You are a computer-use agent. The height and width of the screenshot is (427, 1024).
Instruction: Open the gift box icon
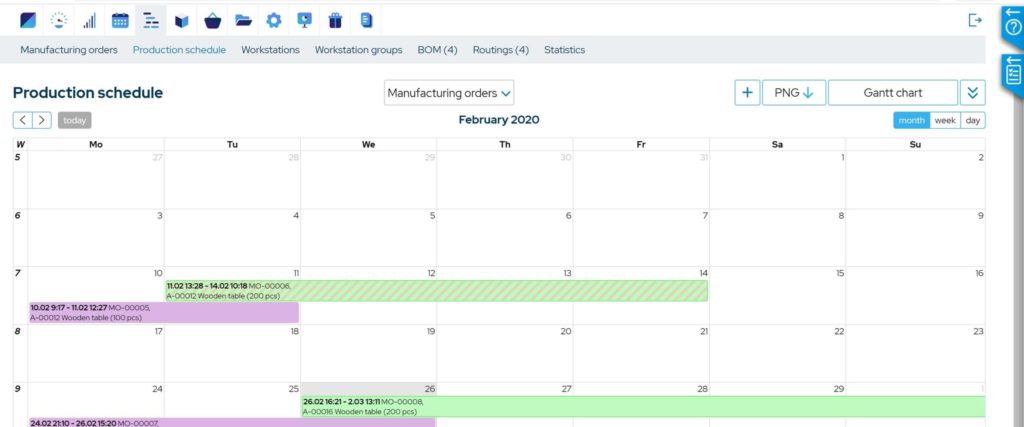pos(335,20)
